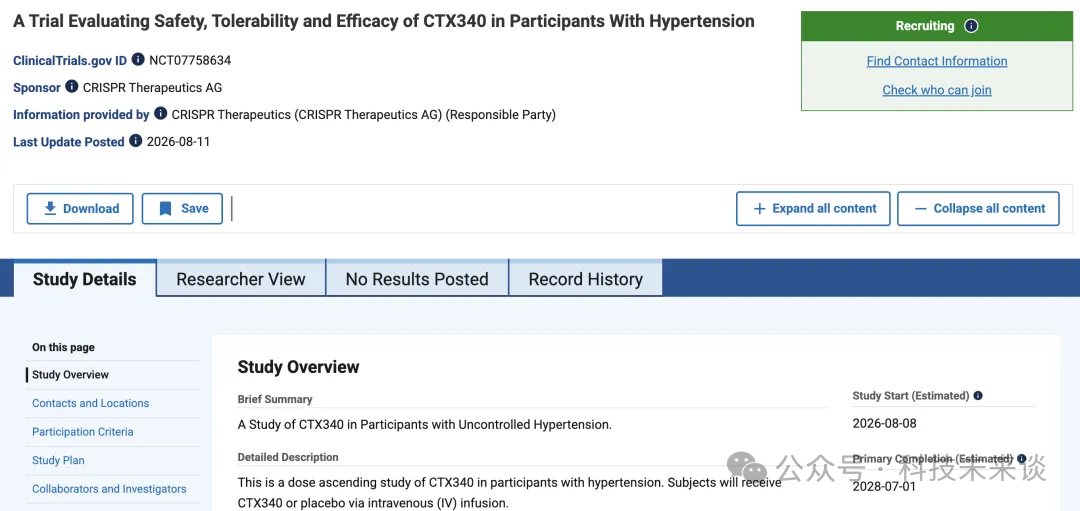Switch to the Researcher View tab

tap(241, 279)
